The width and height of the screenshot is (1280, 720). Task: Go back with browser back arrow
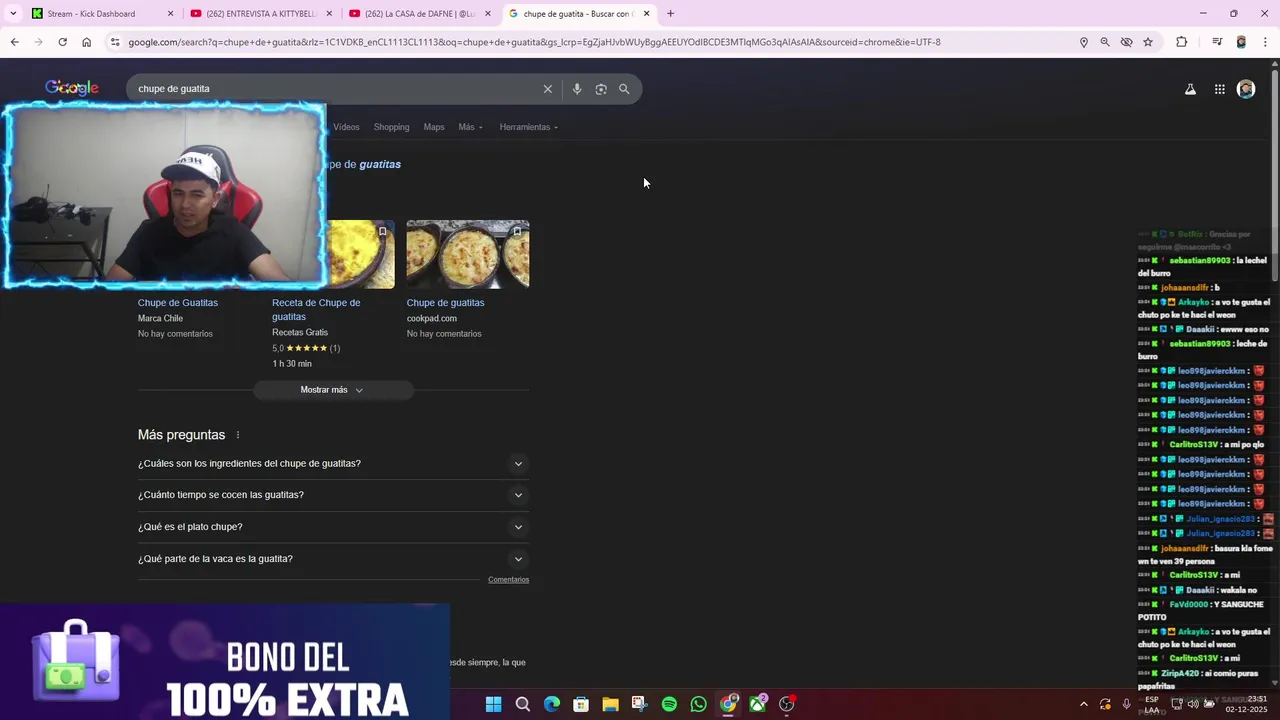point(14,42)
